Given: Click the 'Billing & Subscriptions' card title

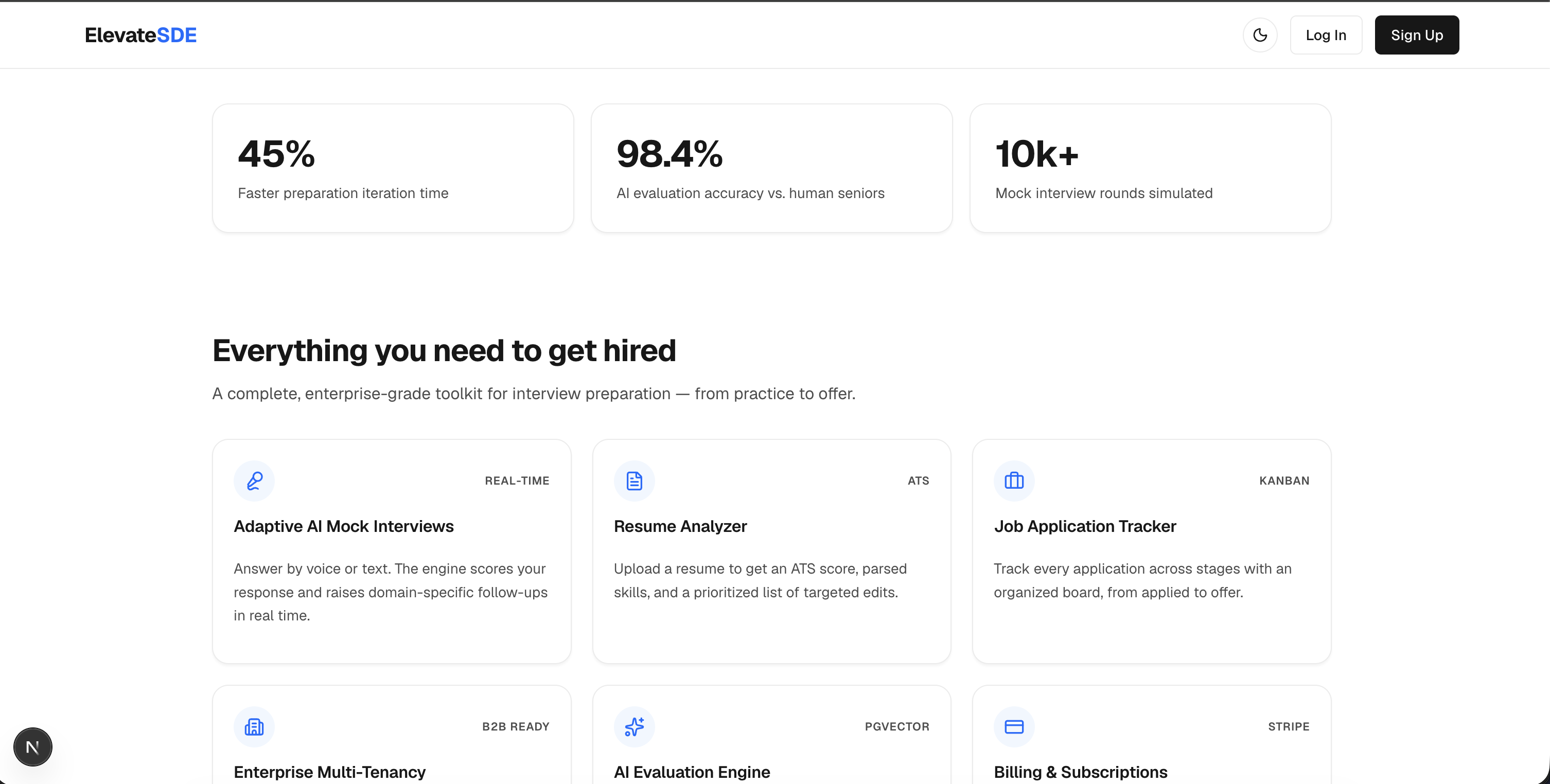Looking at the screenshot, I should (x=1081, y=772).
